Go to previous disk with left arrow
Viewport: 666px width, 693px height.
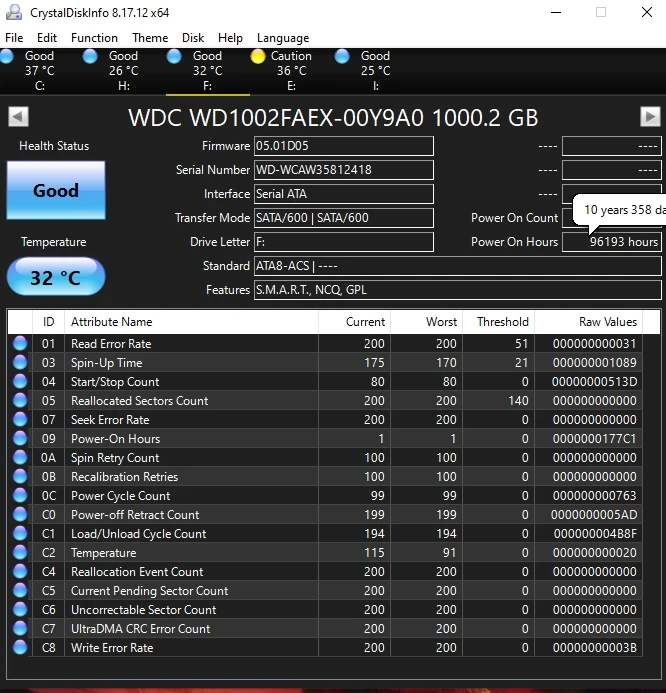point(18,117)
